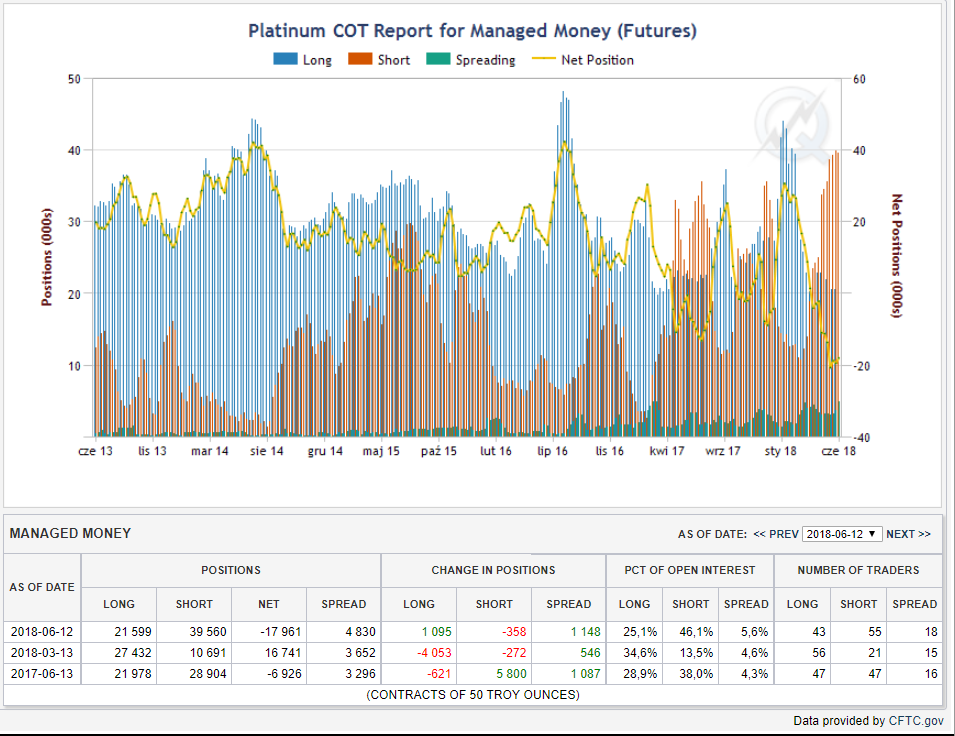
Task: Select the 2018-03-13 date row cell
Action: 42,653
